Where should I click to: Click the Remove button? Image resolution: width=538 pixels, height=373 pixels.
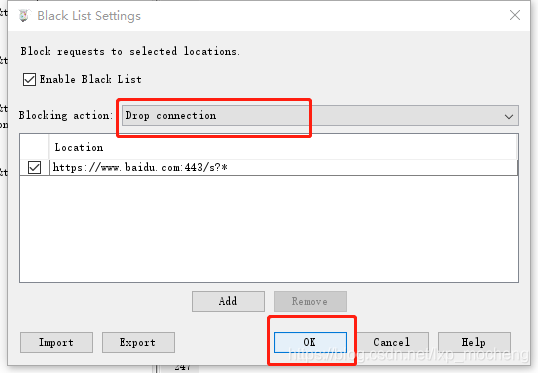[310, 301]
